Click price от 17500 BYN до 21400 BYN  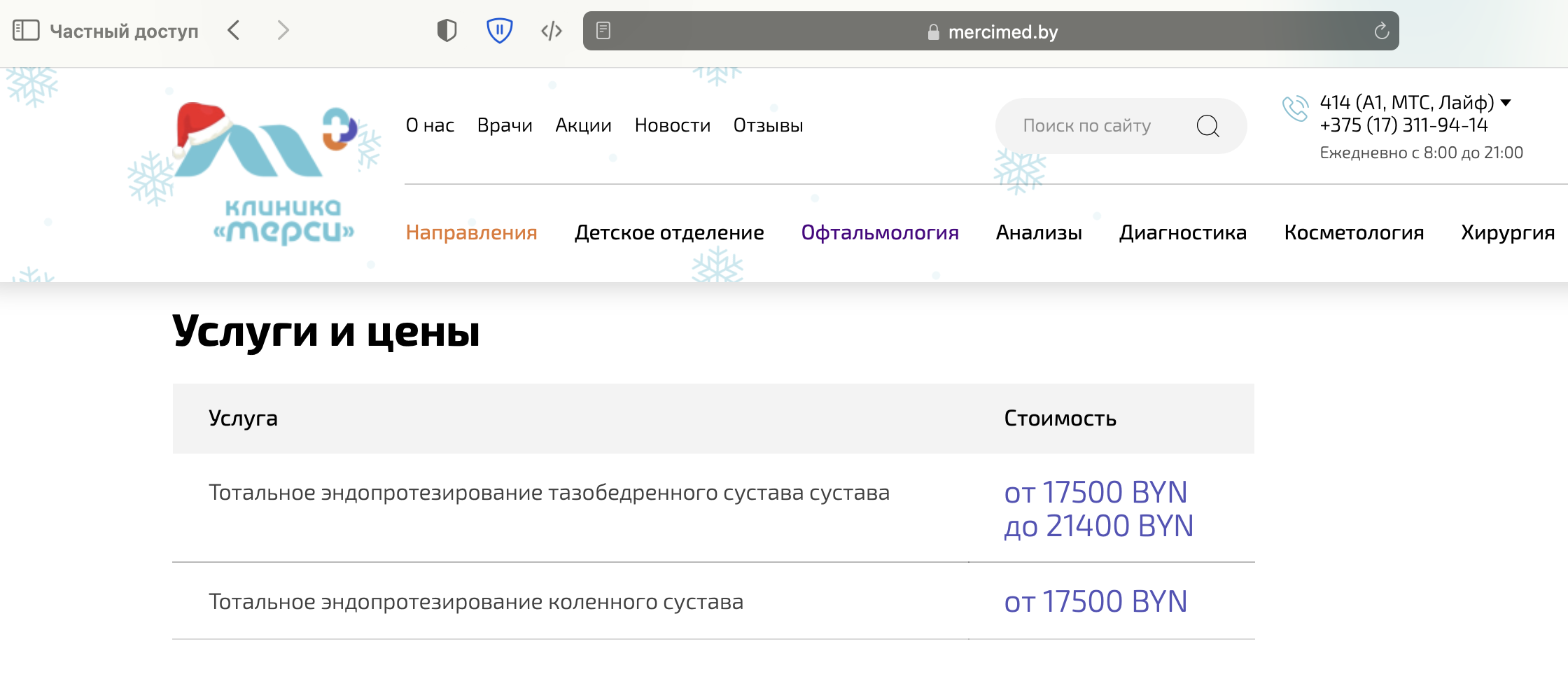1099,510
